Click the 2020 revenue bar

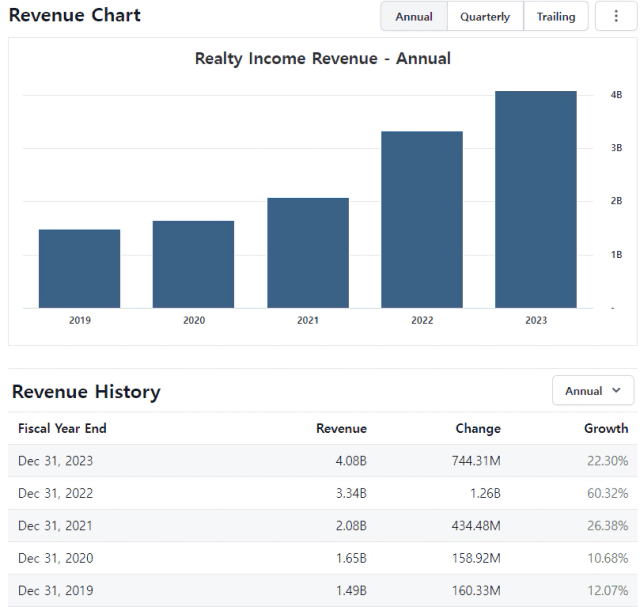click(193, 264)
